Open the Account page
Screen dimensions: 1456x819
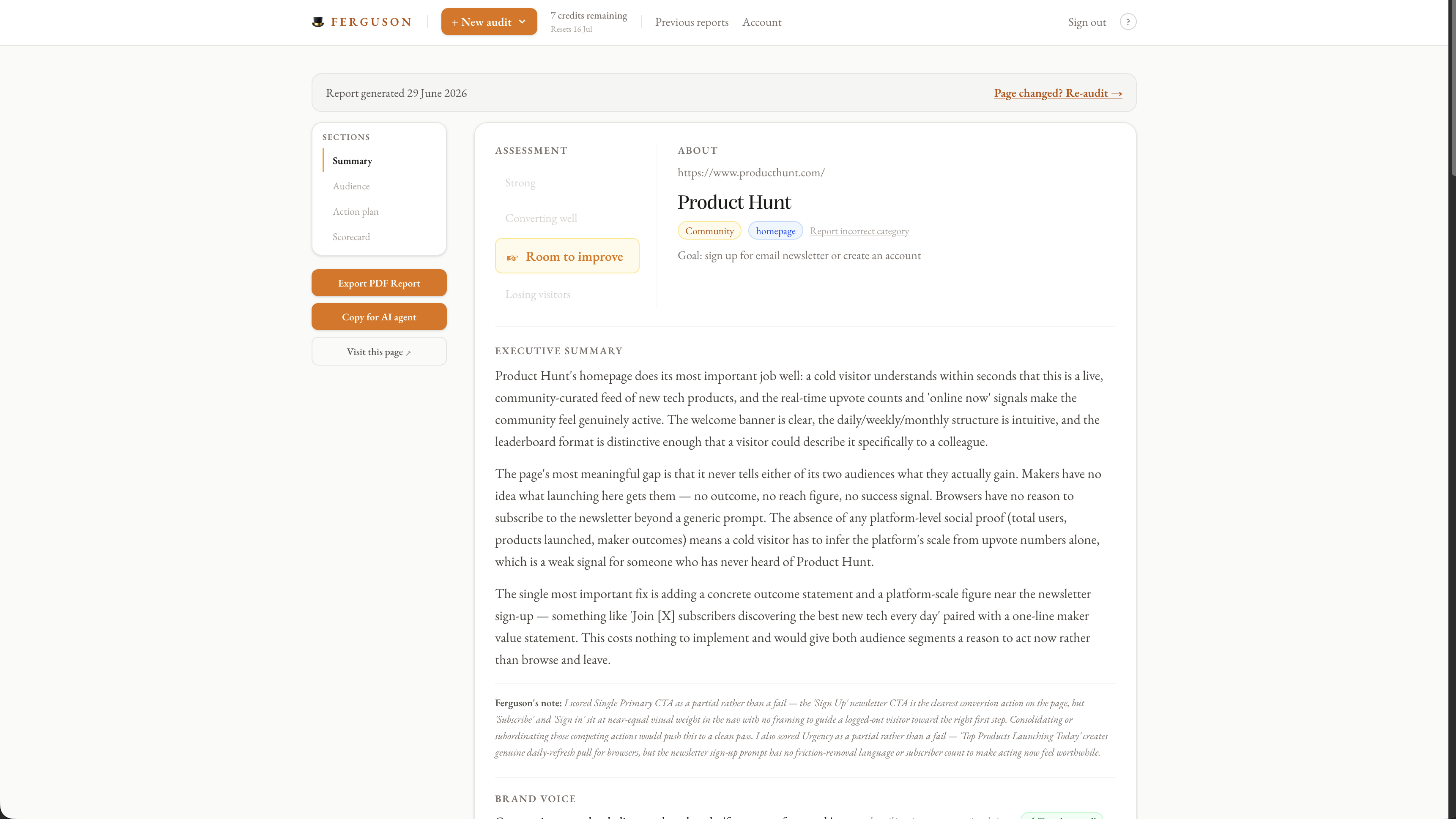point(761,22)
